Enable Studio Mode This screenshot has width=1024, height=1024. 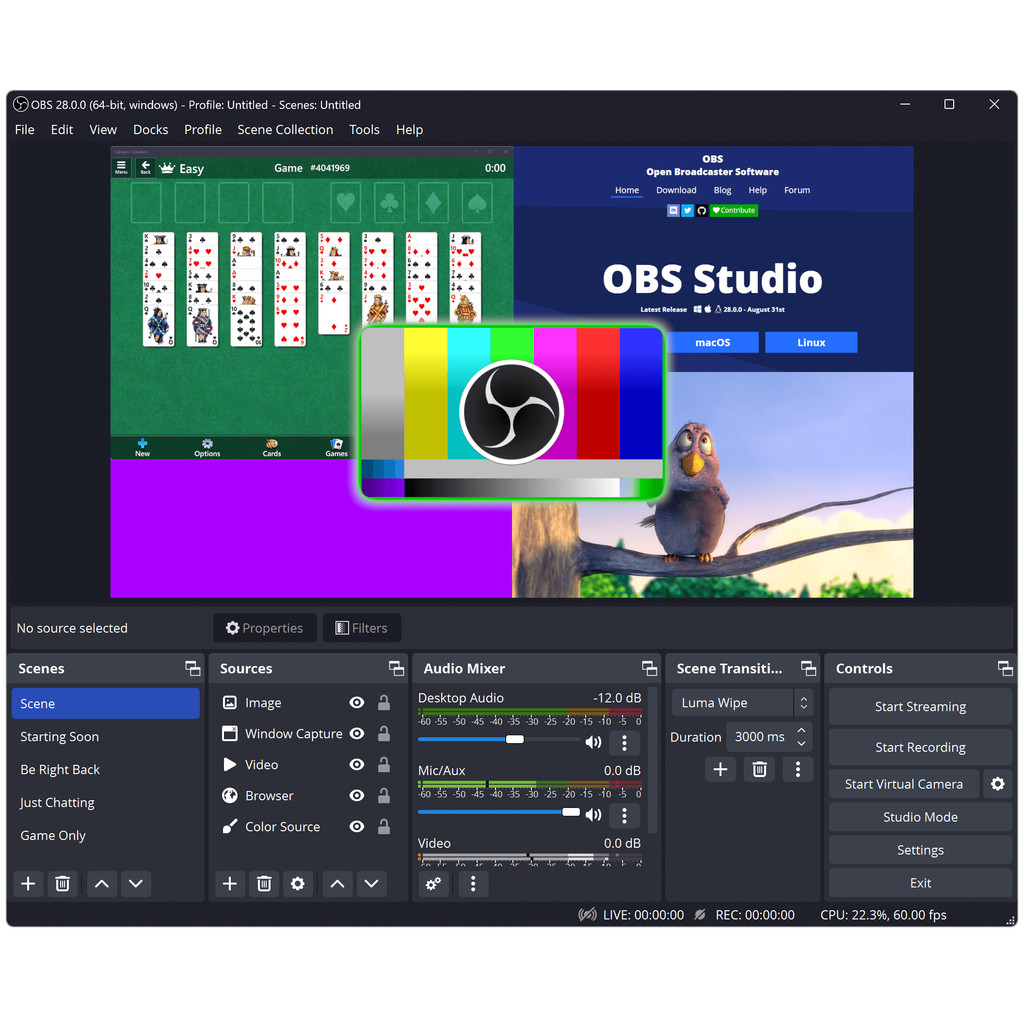pos(920,817)
